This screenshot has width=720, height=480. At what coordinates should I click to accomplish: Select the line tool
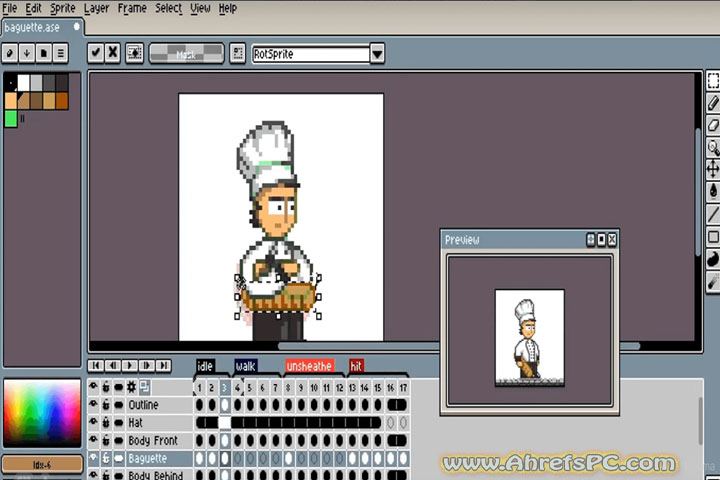[x=713, y=214]
